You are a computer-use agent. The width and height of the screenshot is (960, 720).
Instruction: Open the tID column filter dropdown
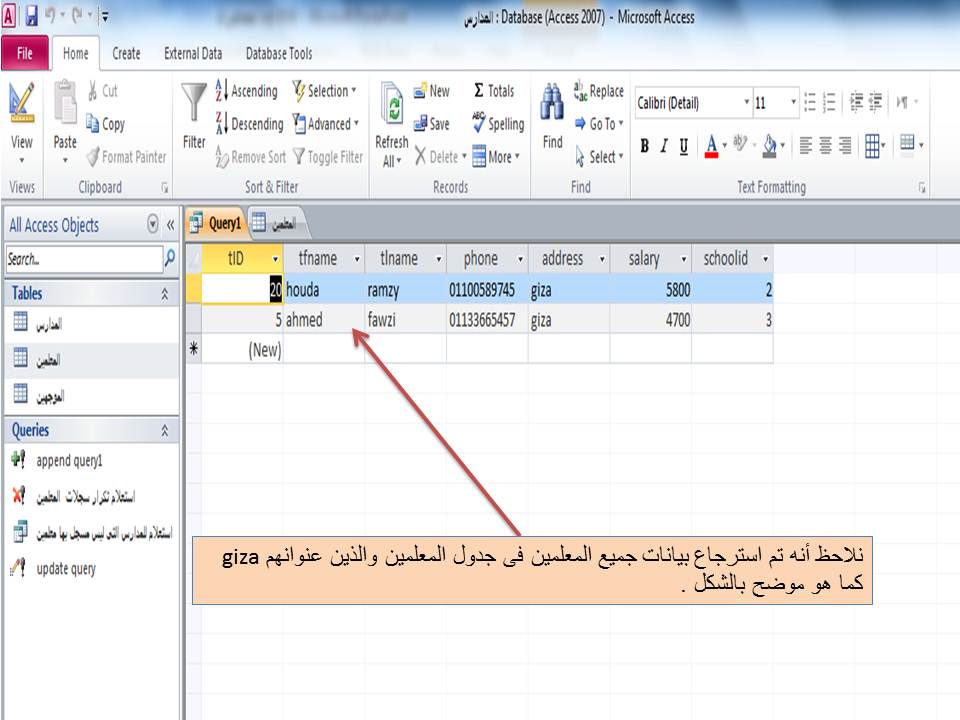click(x=276, y=258)
